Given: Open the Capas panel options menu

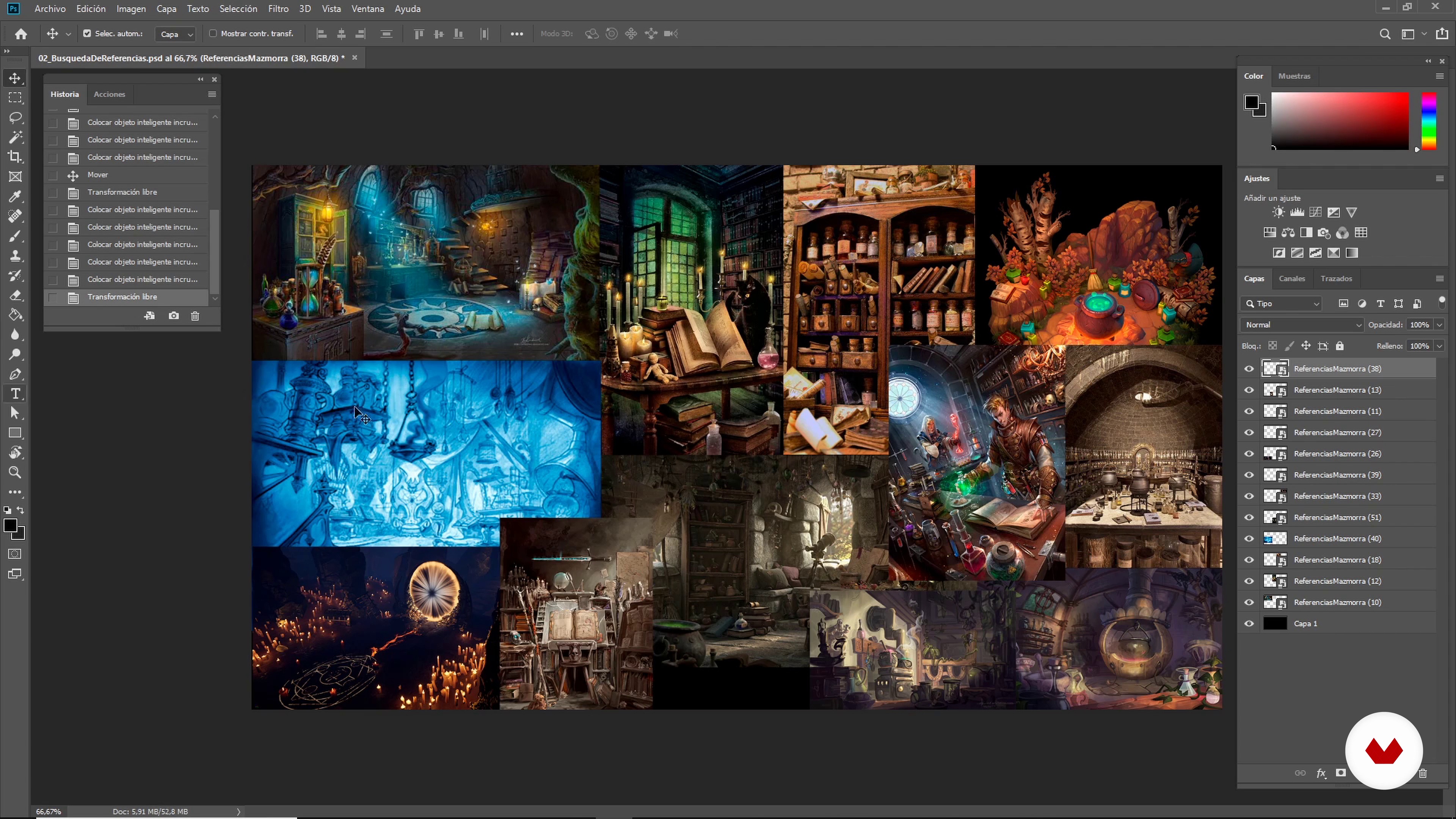Looking at the screenshot, I should click(x=1440, y=279).
